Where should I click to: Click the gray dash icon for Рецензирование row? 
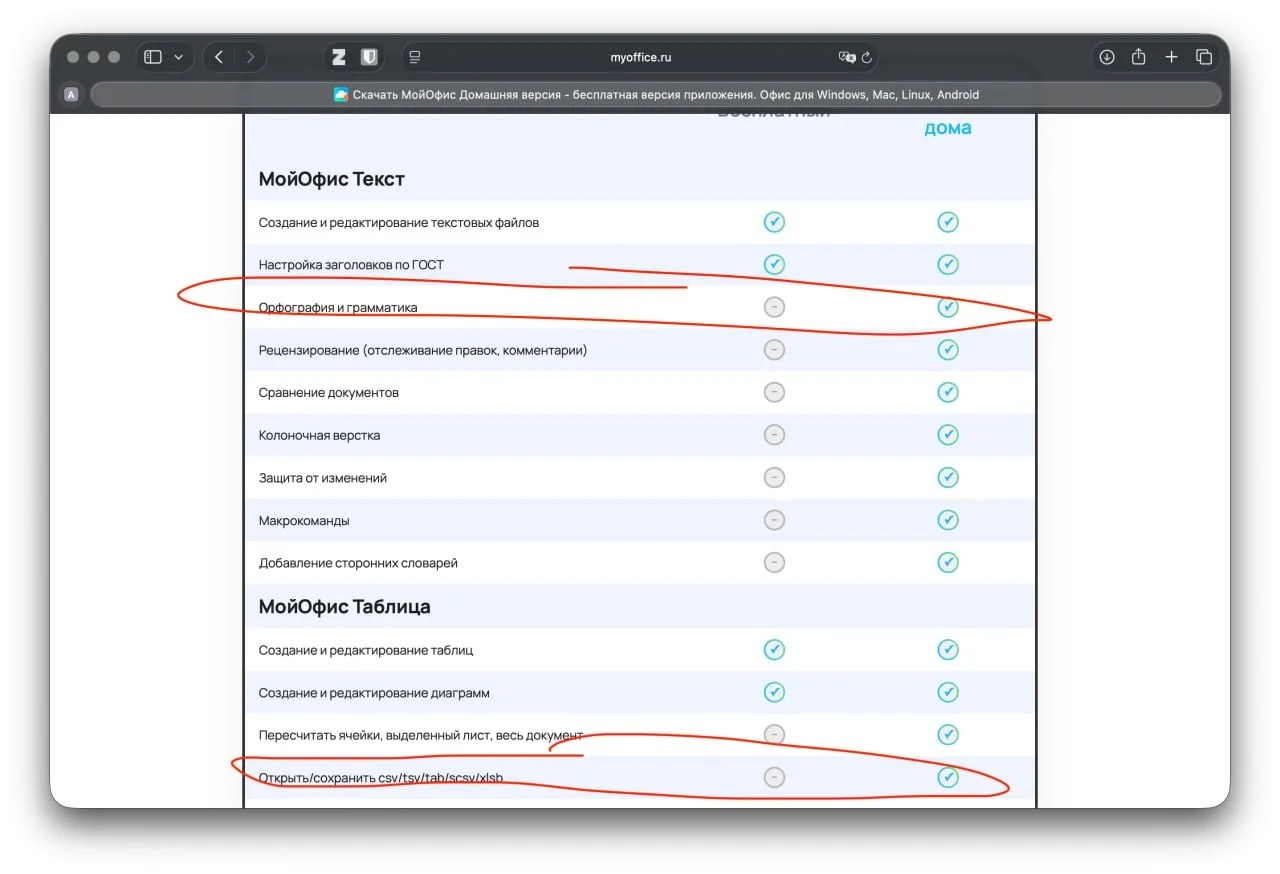pyautogui.click(x=774, y=350)
